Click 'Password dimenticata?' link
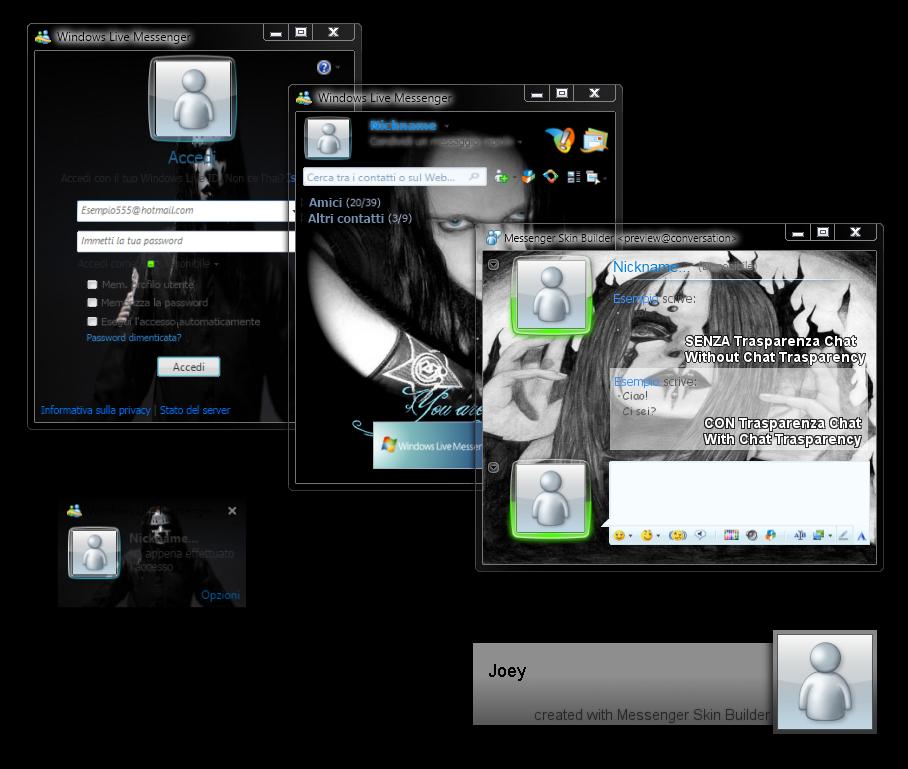 [134, 338]
